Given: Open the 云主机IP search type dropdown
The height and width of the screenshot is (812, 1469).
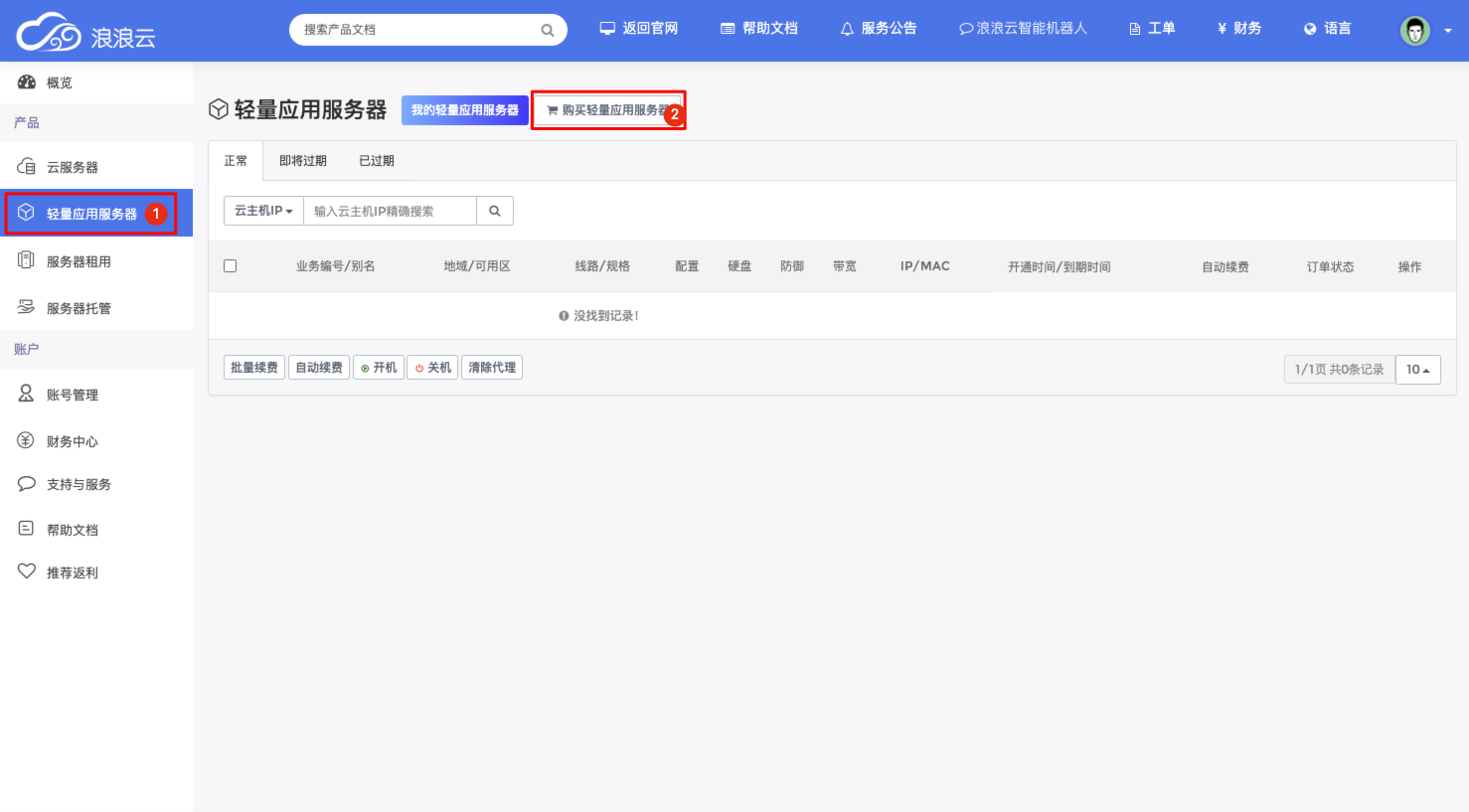Looking at the screenshot, I should tap(263, 211).
